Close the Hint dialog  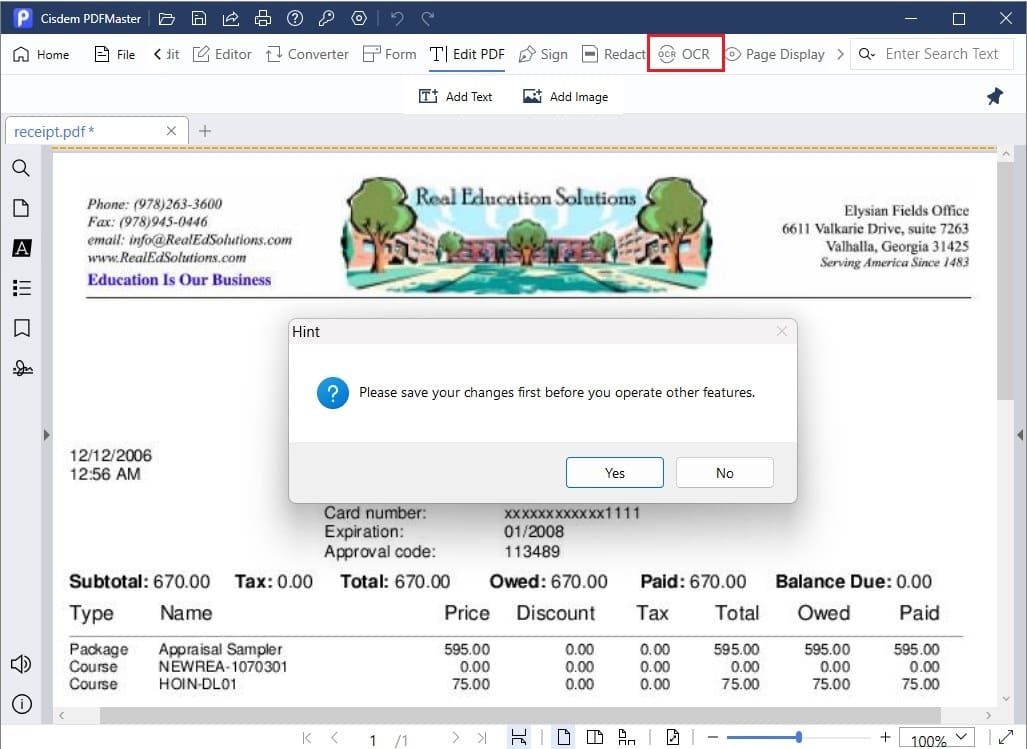pos(781,331)
